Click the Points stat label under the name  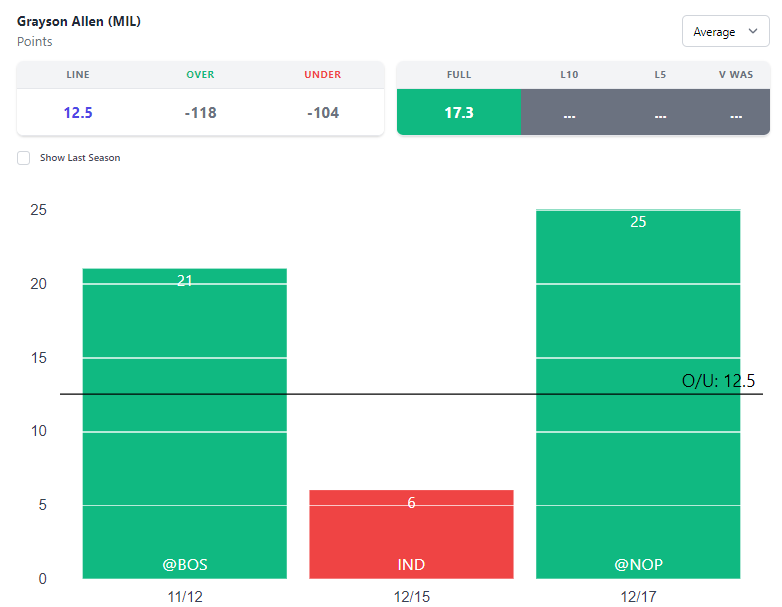click(35, 42)
